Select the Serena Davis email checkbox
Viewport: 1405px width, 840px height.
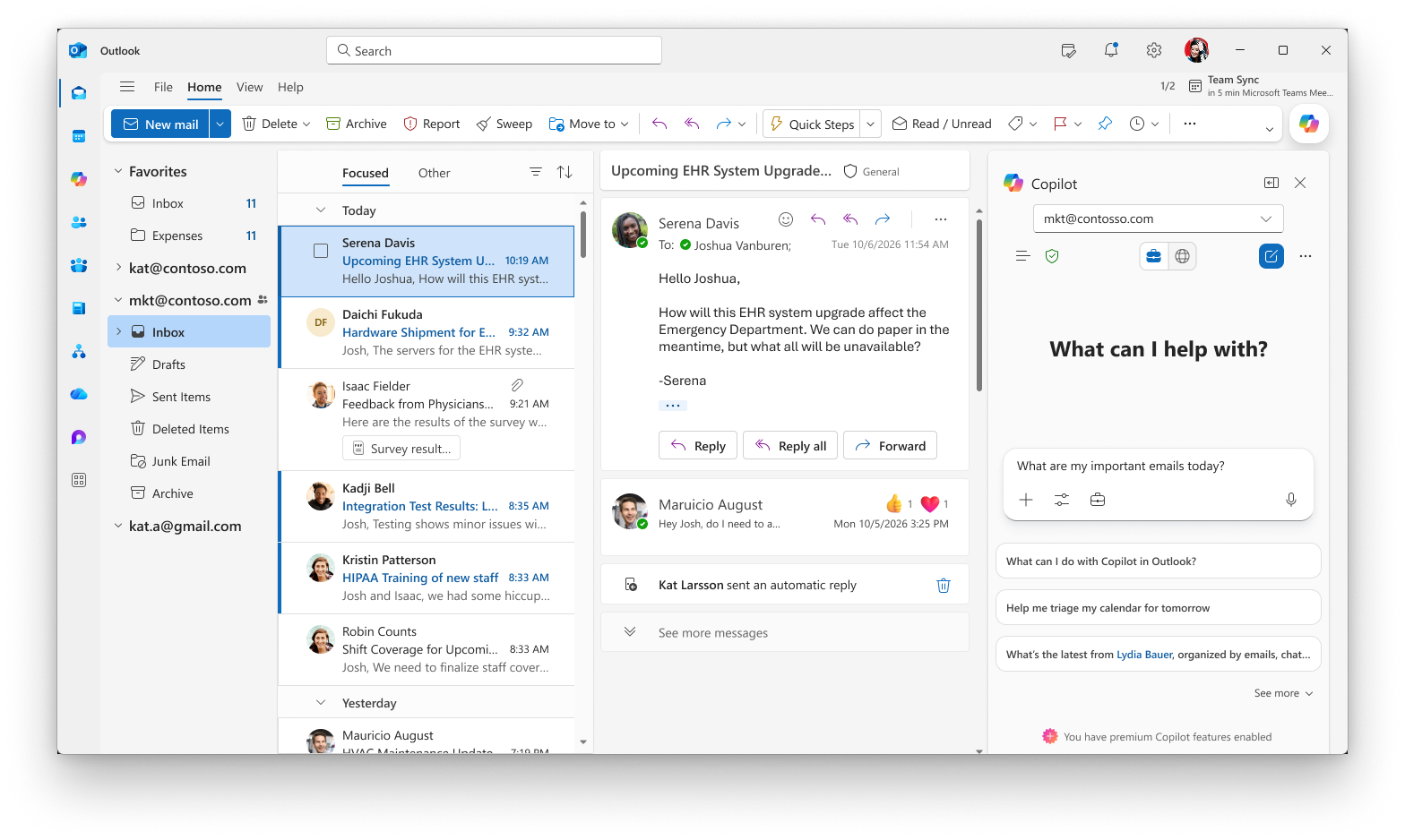[x=321, y=251]
